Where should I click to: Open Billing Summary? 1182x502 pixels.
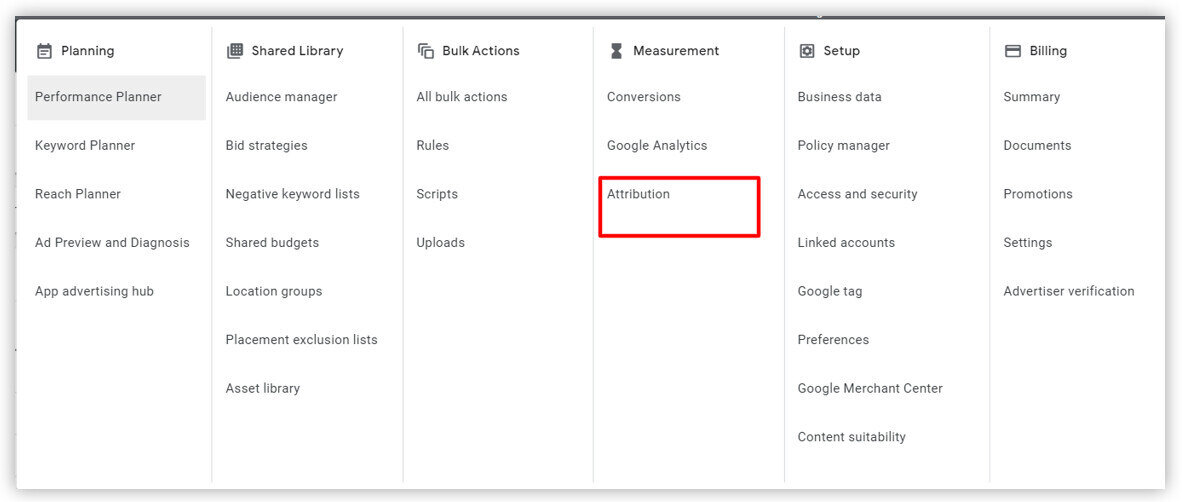point(1031,97)
